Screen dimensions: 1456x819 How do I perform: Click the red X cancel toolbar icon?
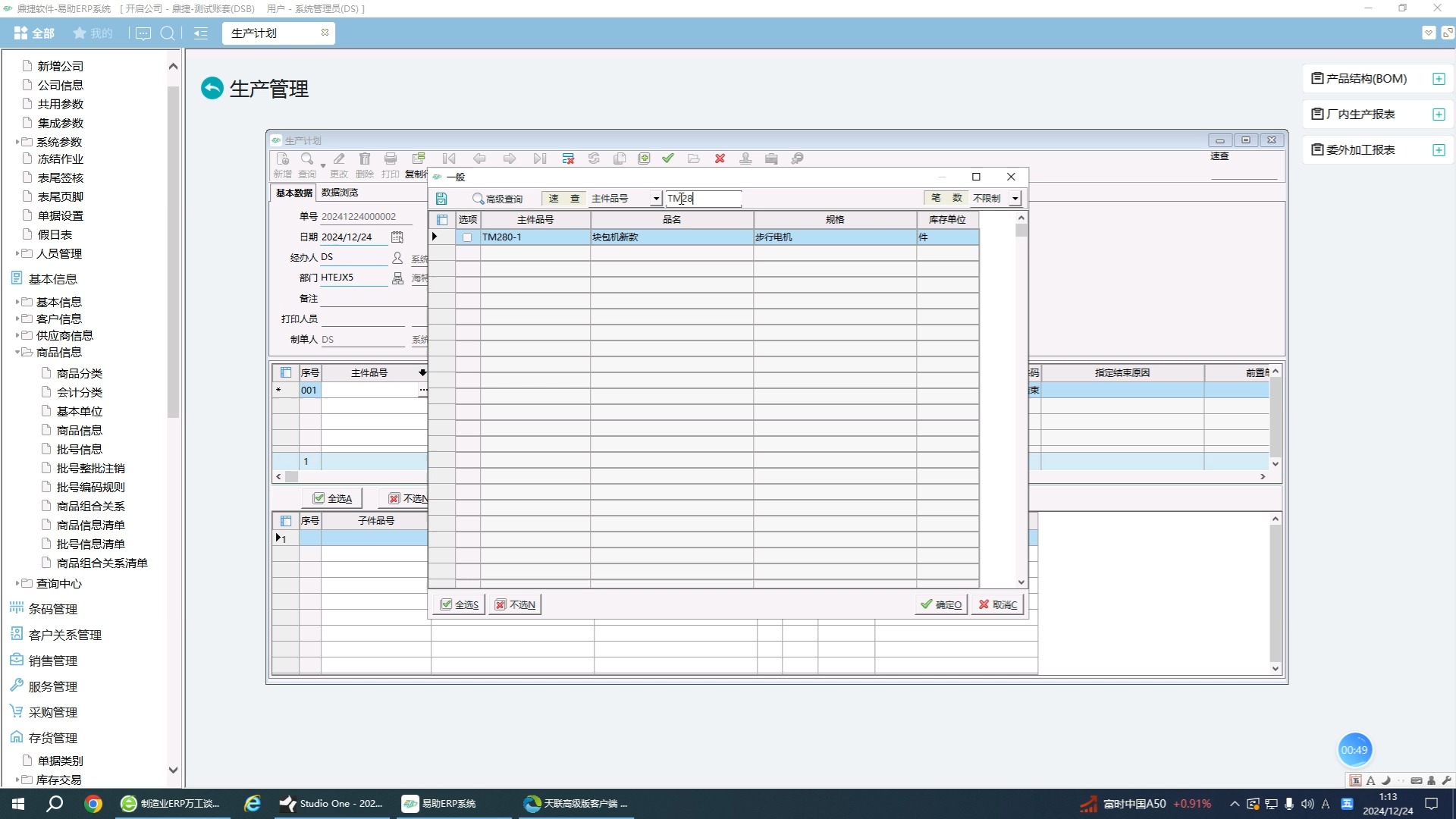point(720,158)
